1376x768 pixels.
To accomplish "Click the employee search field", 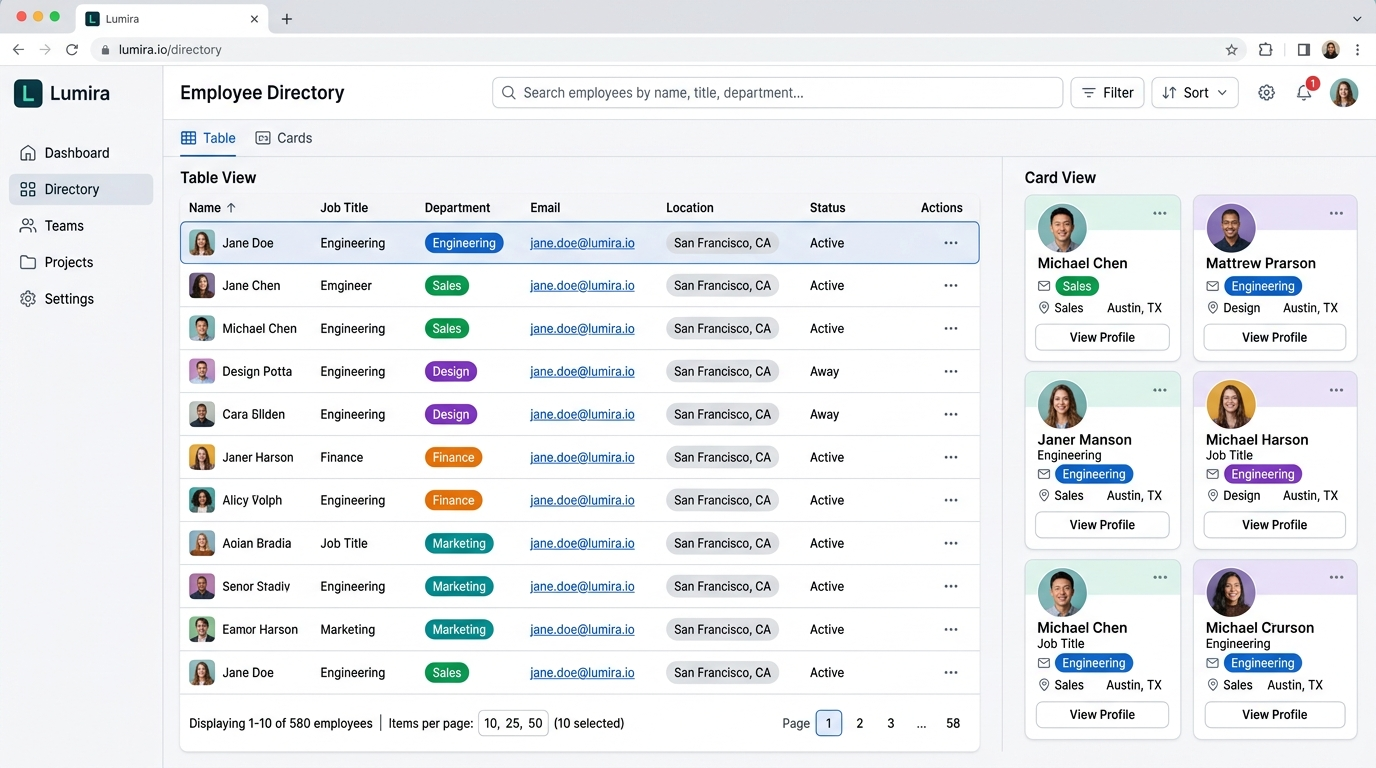I will (x=777, y=93).
